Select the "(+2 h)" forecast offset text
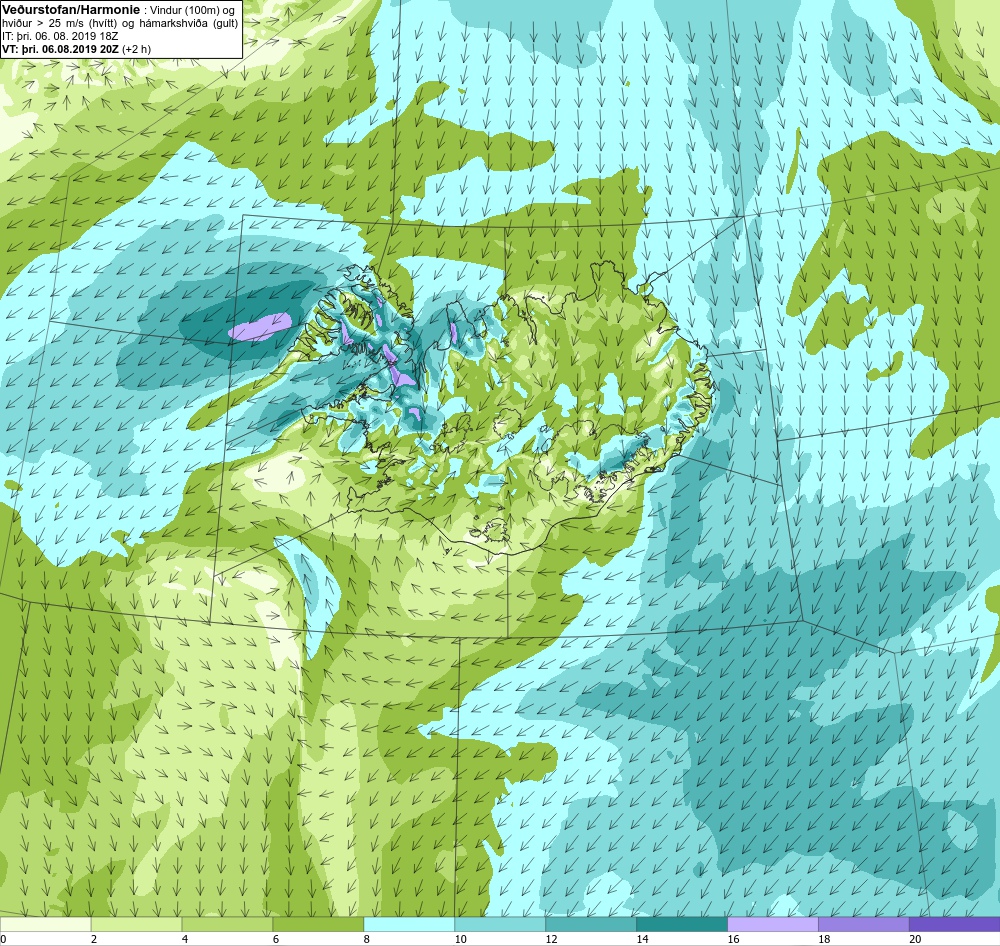This screenshot has width=1000, height=946. [x=136, y=49]
